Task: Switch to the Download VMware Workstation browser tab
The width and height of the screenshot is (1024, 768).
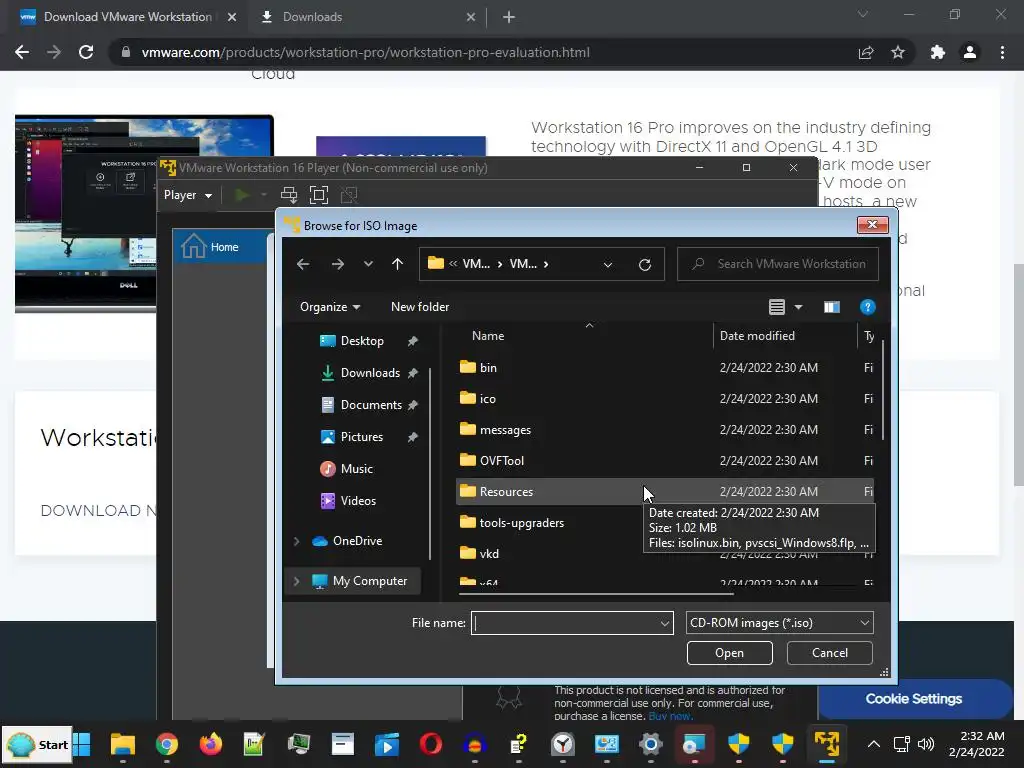Action: (x=127, y=17)
